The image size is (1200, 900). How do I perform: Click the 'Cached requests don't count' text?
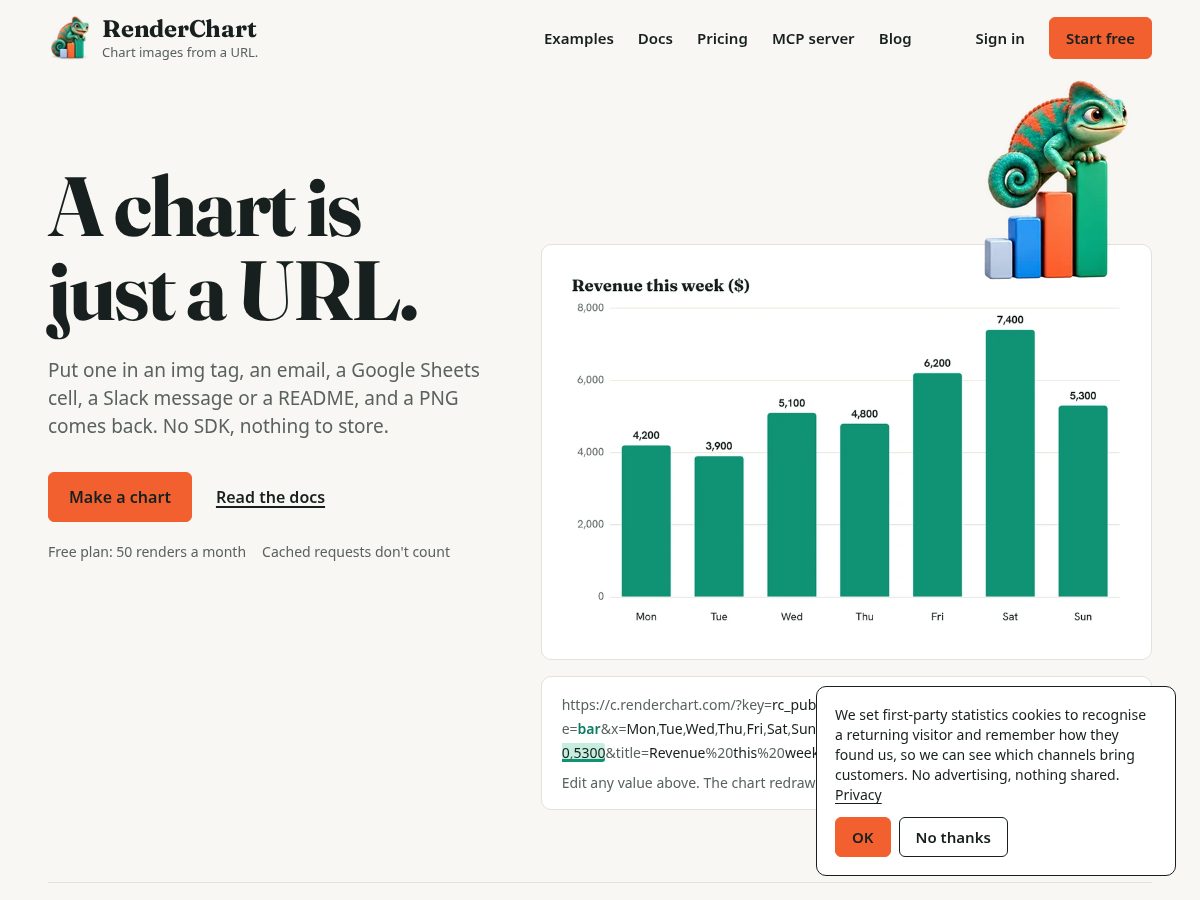pyautogui.click(x=356, y=552)
